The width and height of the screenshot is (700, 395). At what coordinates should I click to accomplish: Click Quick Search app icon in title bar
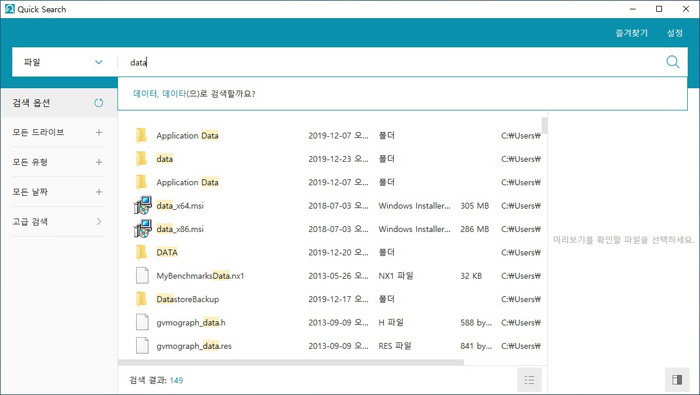click(9, 9)
